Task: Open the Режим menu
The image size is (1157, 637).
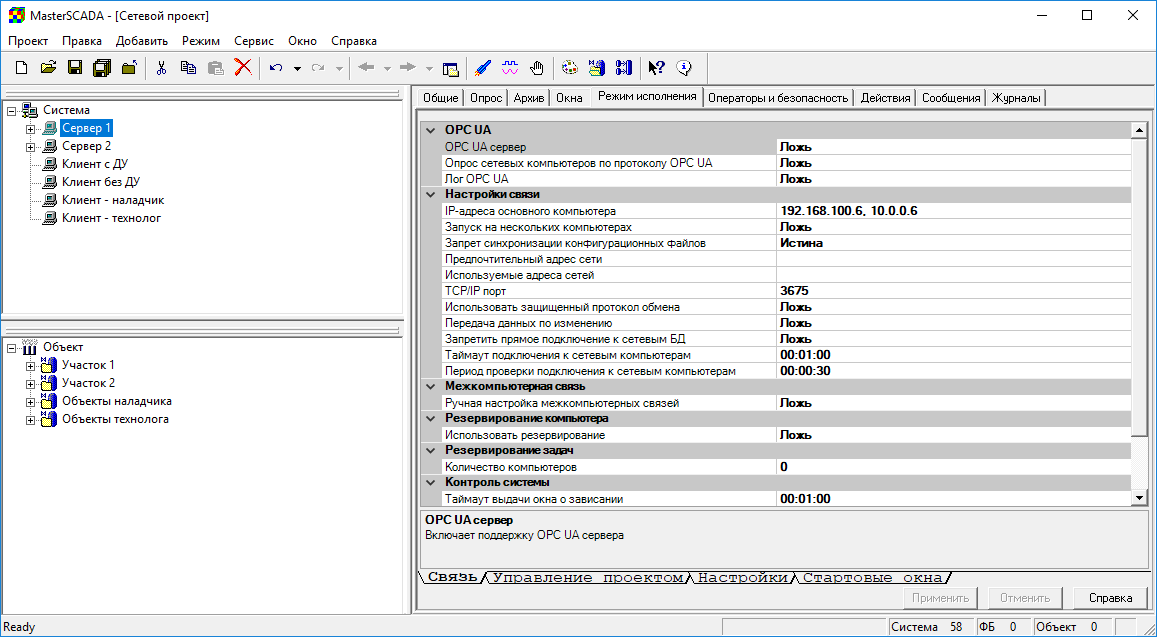Action: [x=201, y=41]
